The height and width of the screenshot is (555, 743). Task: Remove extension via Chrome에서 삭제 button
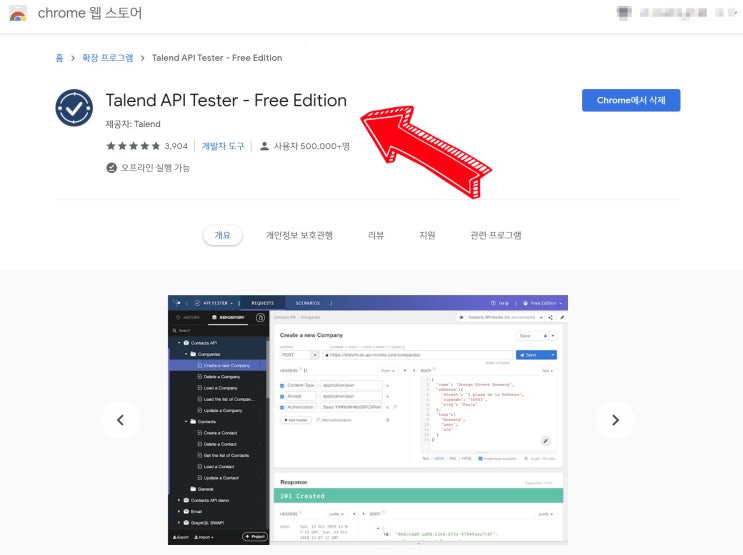coord(631,100)
